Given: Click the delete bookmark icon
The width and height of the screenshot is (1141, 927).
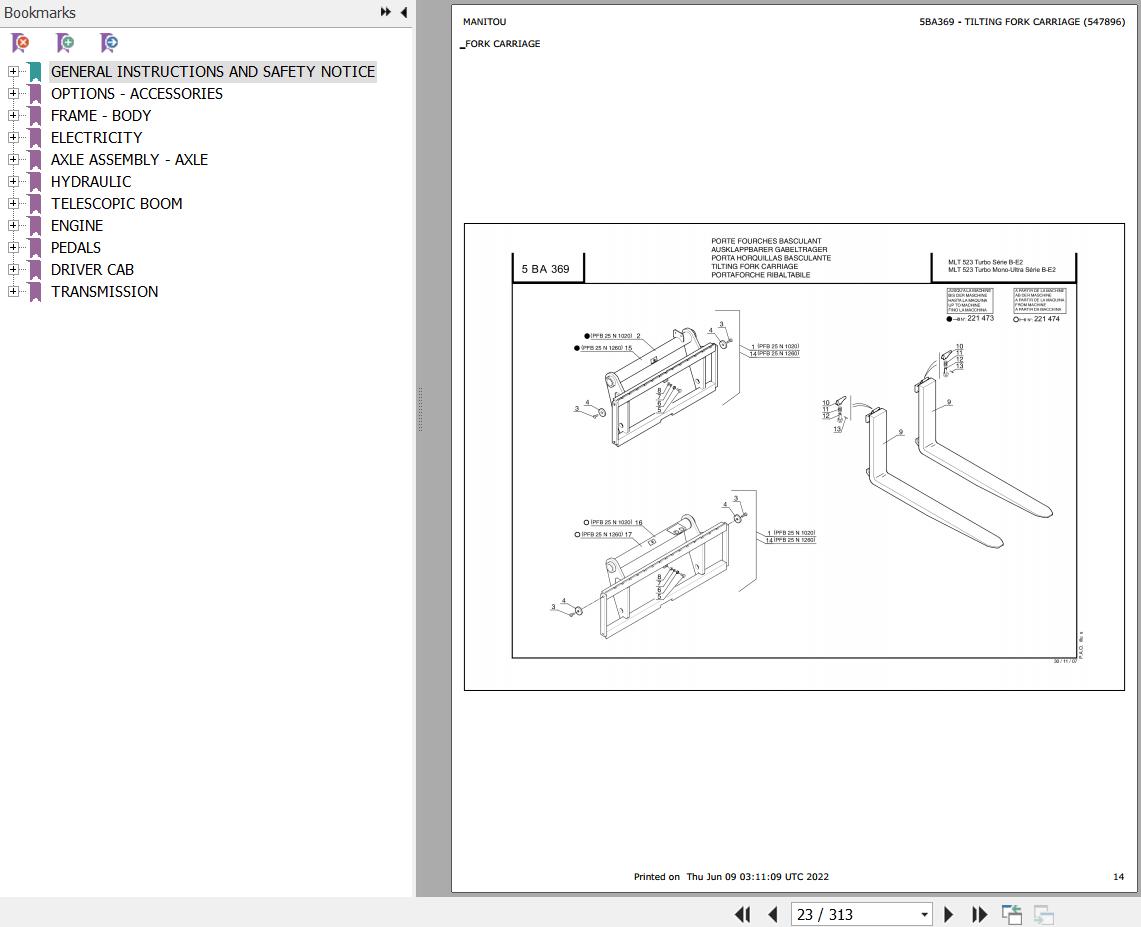Looking at the screenshot, I should pos(21,43).
